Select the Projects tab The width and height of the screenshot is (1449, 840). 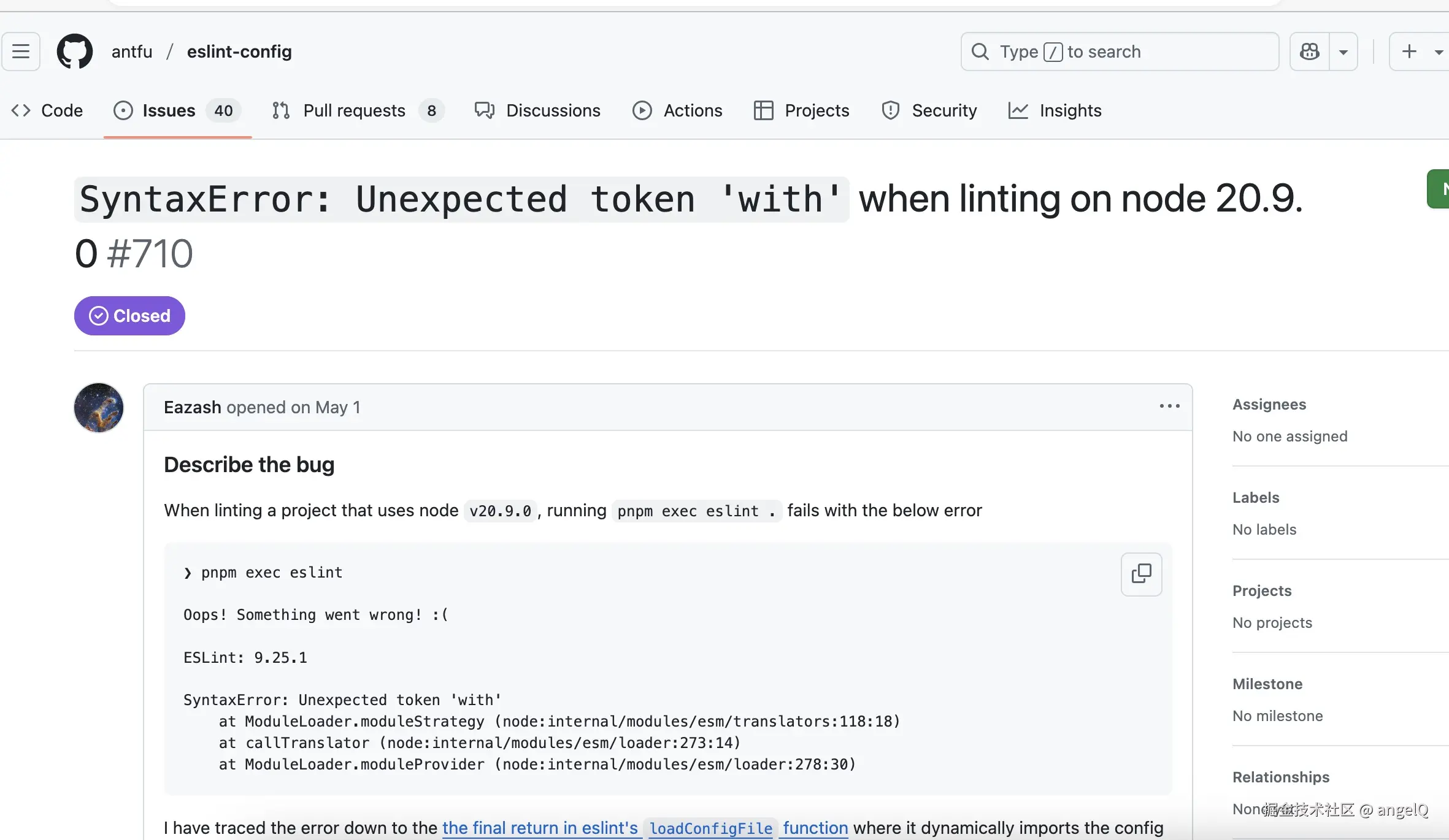[801, 110]
